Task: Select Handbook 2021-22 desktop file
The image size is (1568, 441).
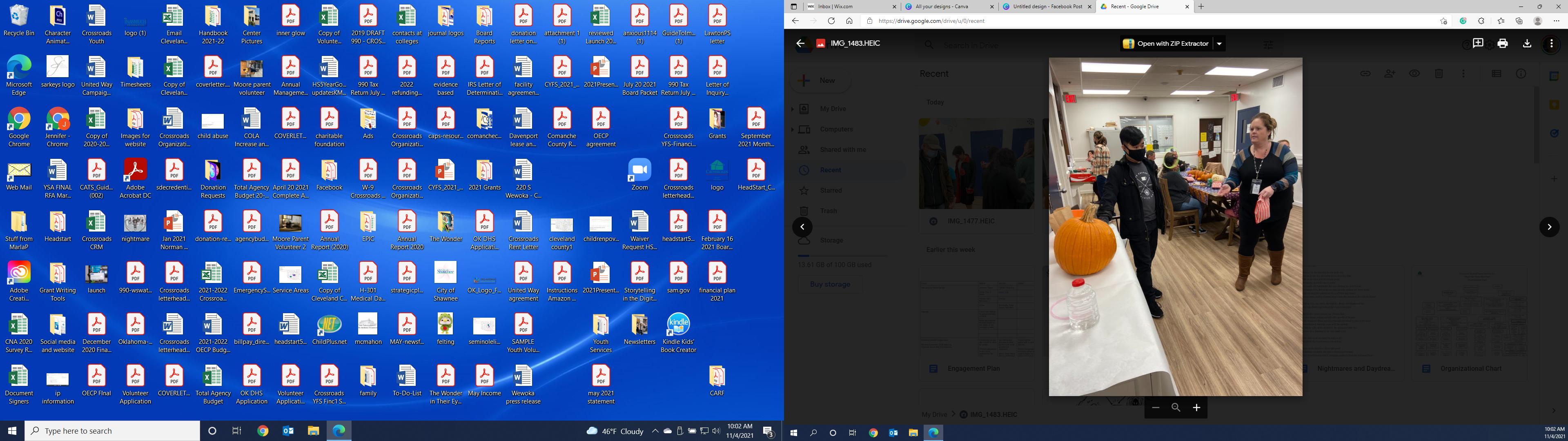Action: tap(213, 24)
